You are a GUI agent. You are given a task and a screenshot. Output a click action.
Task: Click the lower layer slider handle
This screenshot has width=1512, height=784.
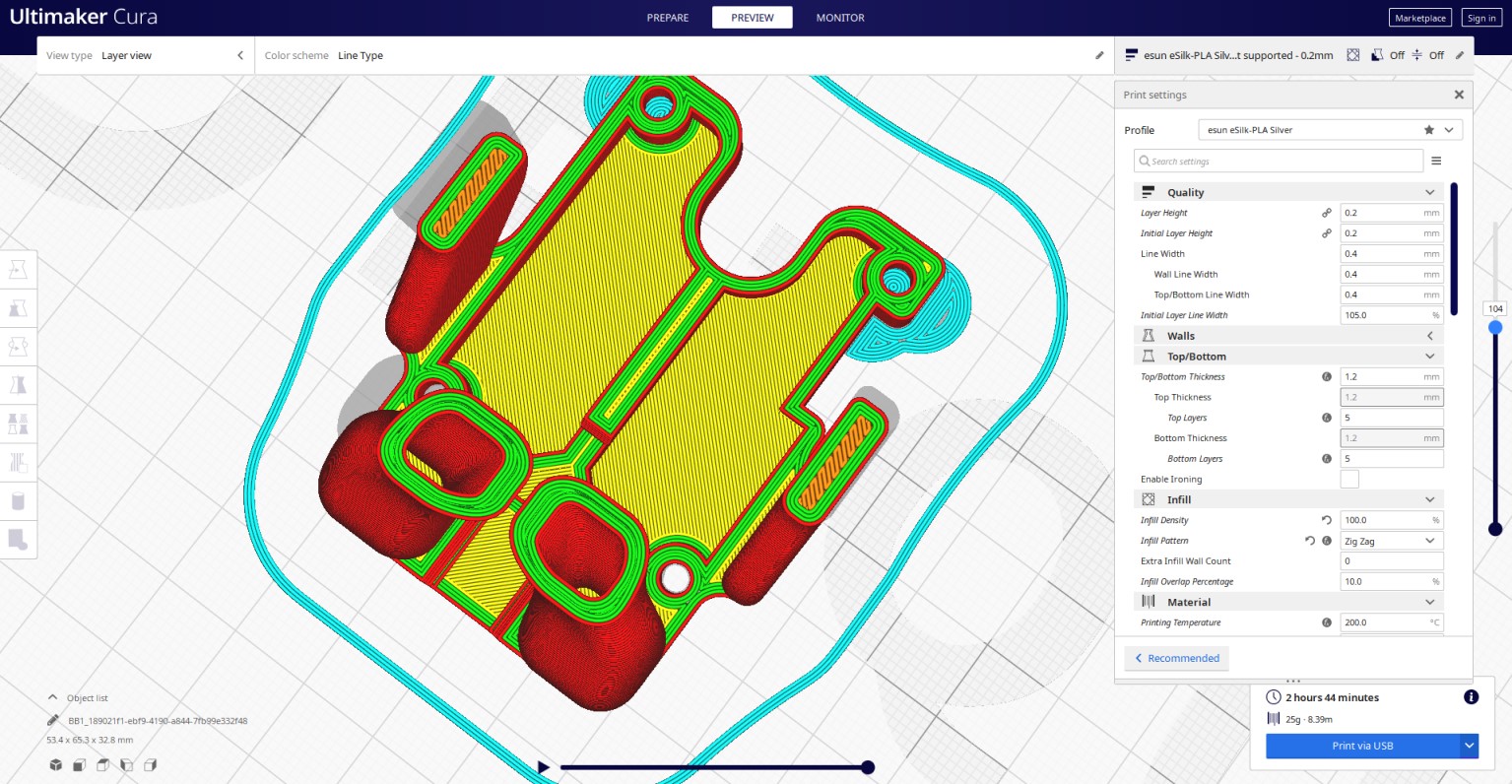click(1495, 529)
